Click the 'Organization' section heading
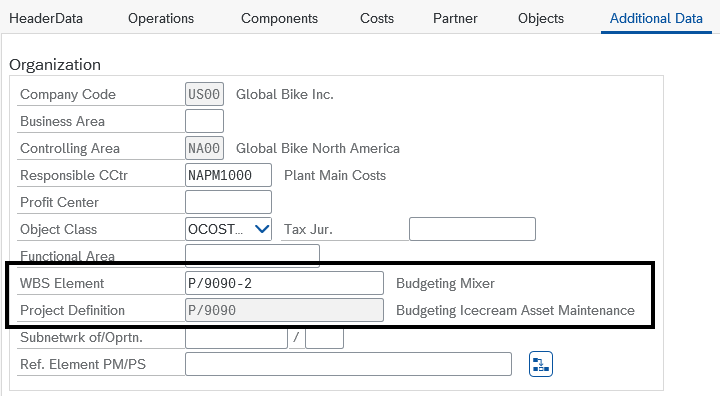 tap(55, 65)
